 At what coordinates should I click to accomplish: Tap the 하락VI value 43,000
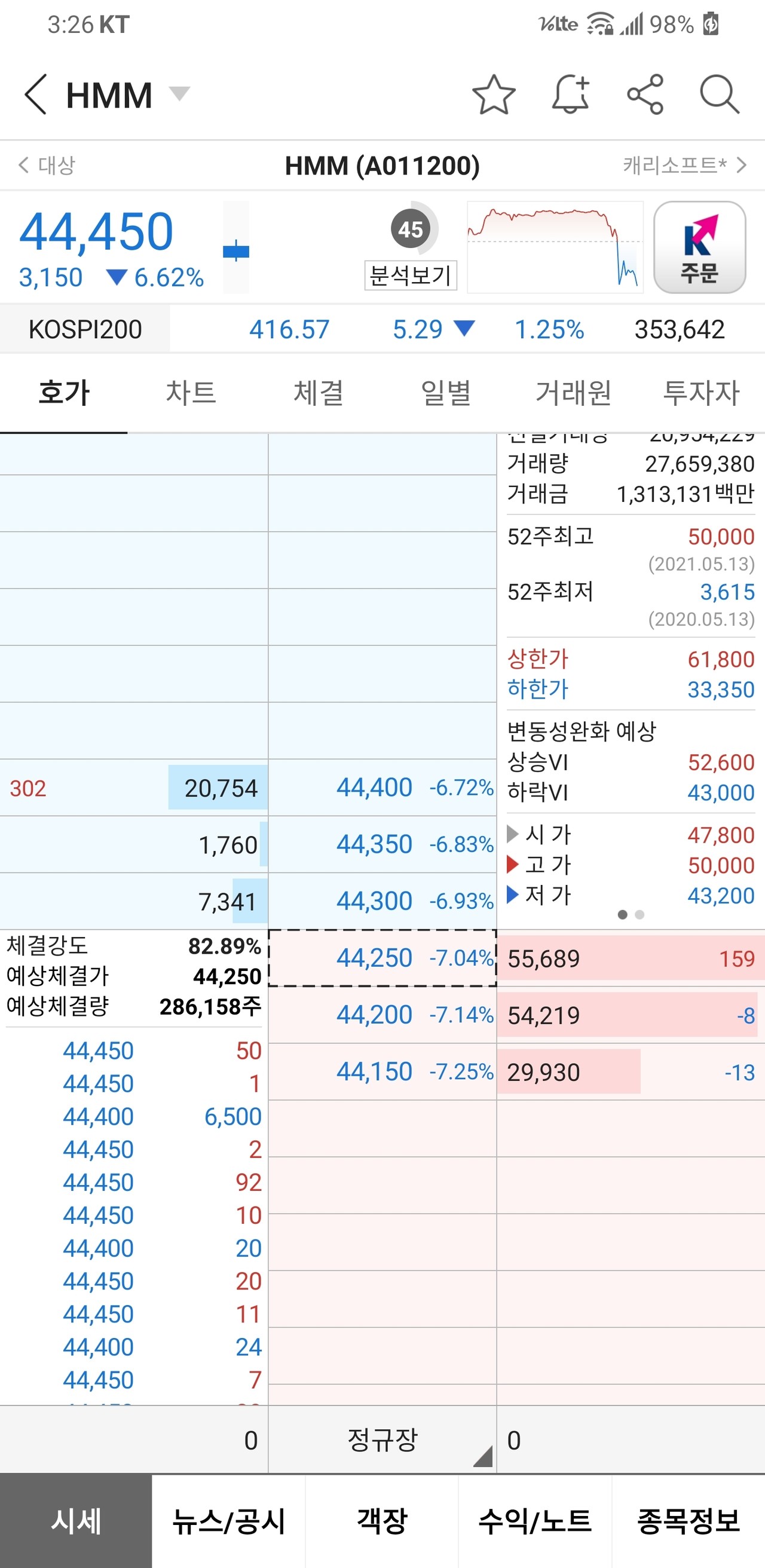(721, 792)
